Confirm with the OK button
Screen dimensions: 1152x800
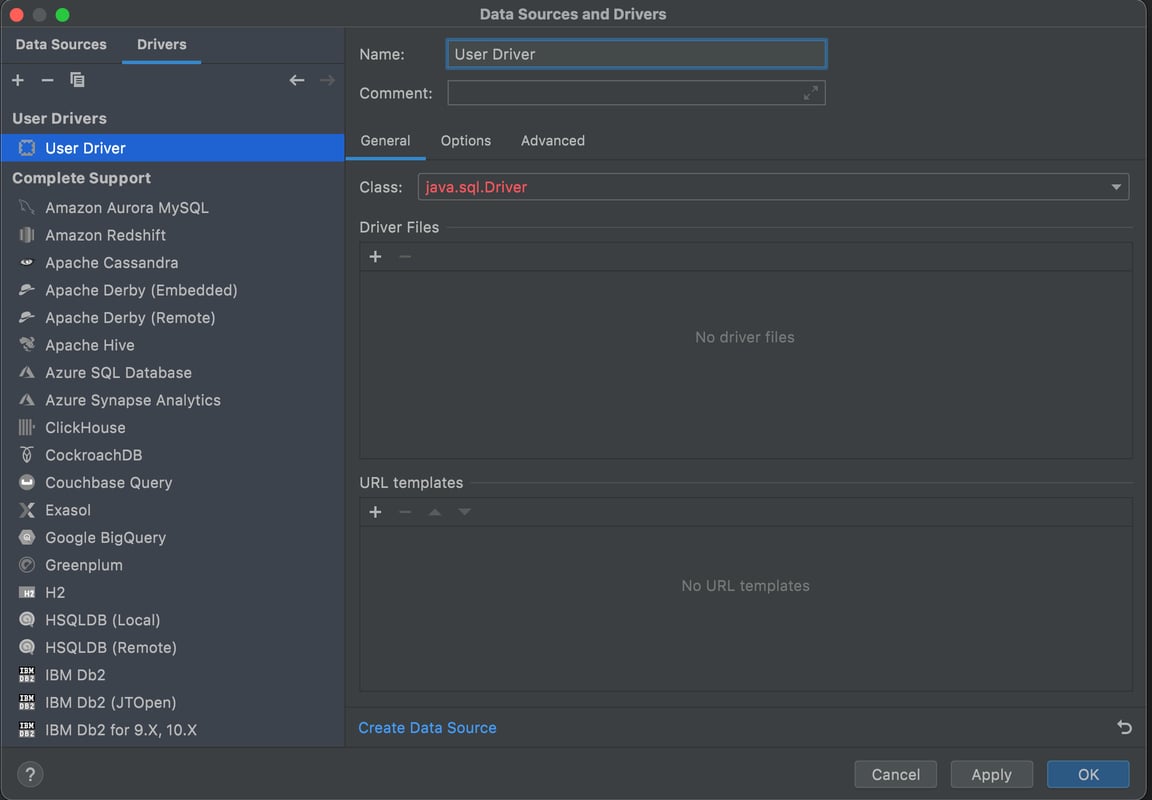(1088, 774)
